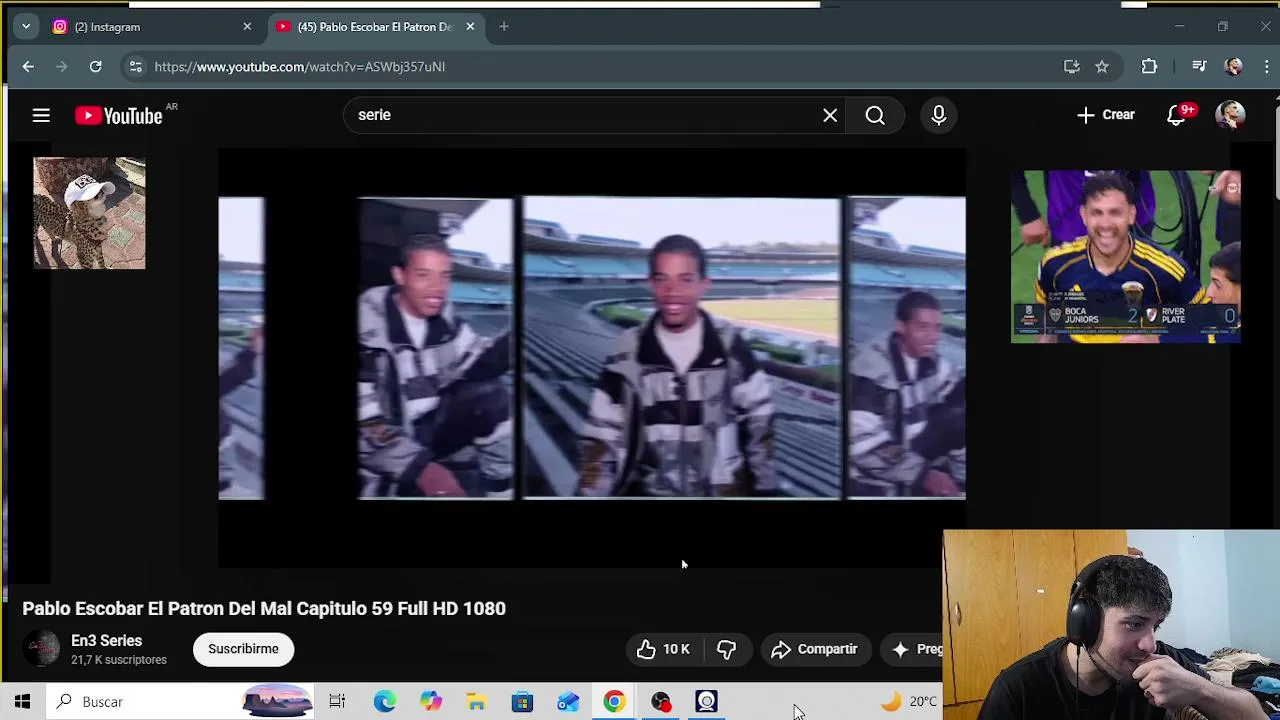The width and height of the screenshot is (1280, 720).
Task: Click the Preguntar button beside Compartir
Action: tap(914, 649)
